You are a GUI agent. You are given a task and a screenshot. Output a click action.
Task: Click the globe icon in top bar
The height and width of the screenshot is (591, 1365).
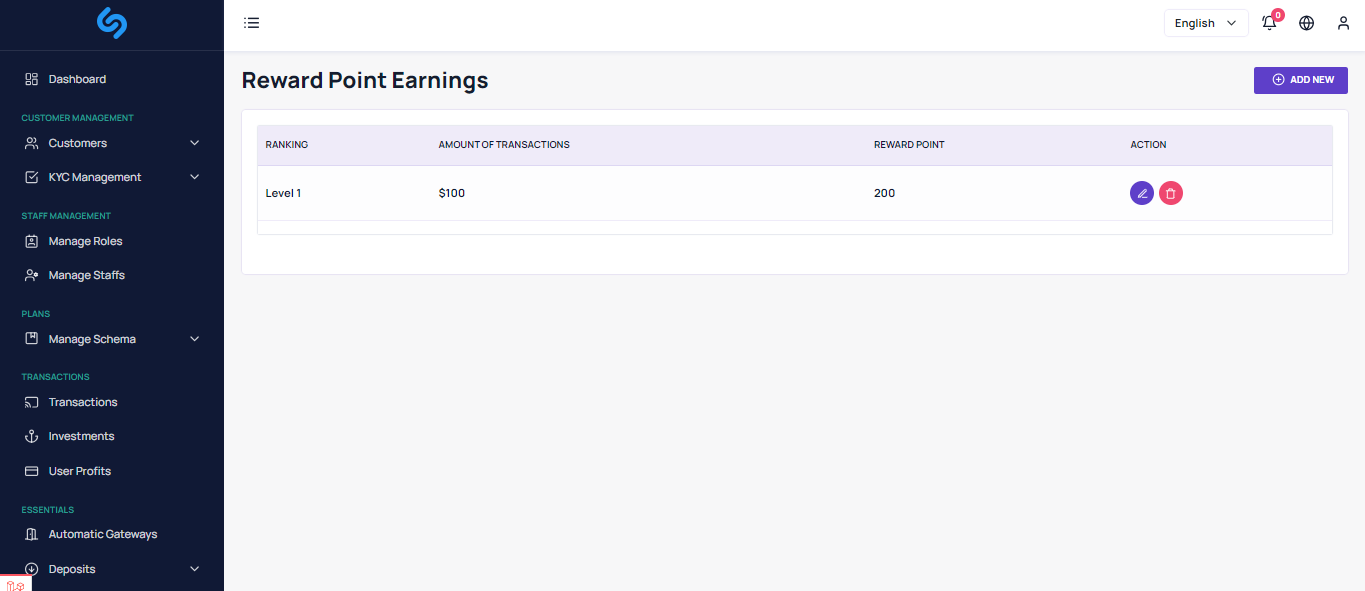point(1306,23)
